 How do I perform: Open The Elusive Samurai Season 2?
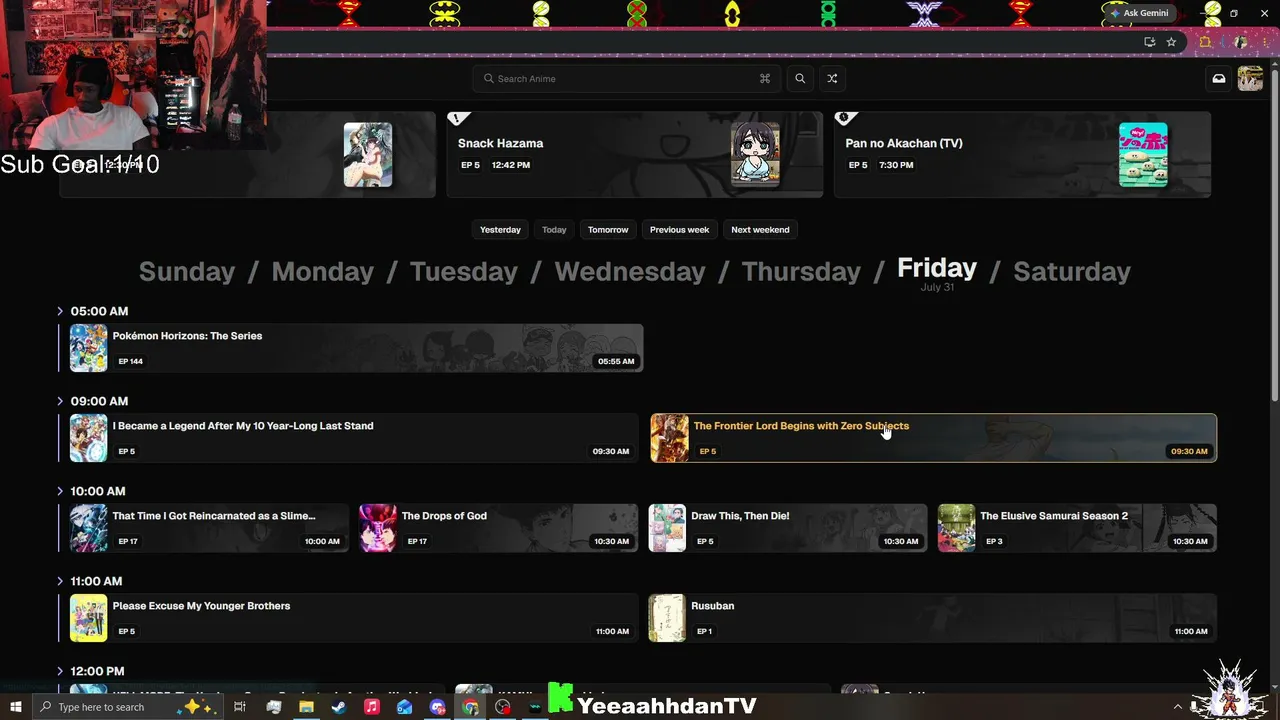click(x=1077, y=528)
